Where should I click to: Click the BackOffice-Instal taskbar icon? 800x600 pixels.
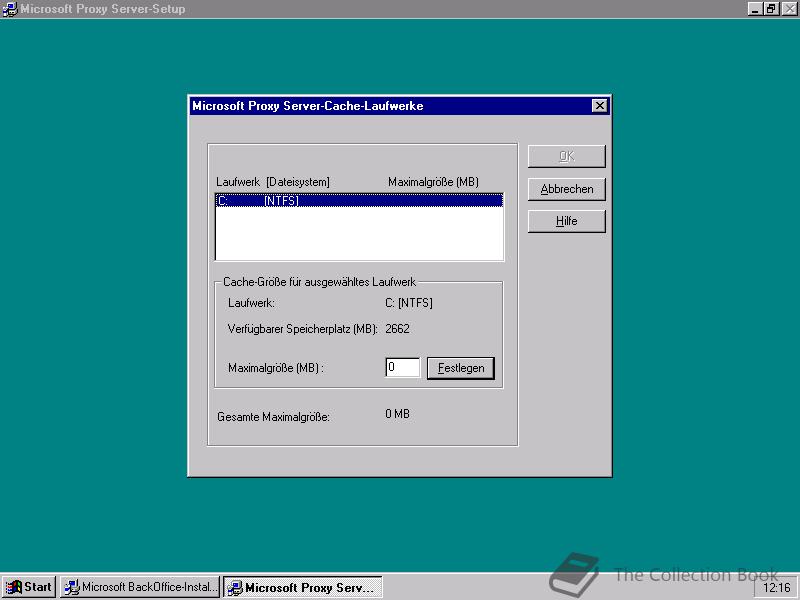[71, 587]
